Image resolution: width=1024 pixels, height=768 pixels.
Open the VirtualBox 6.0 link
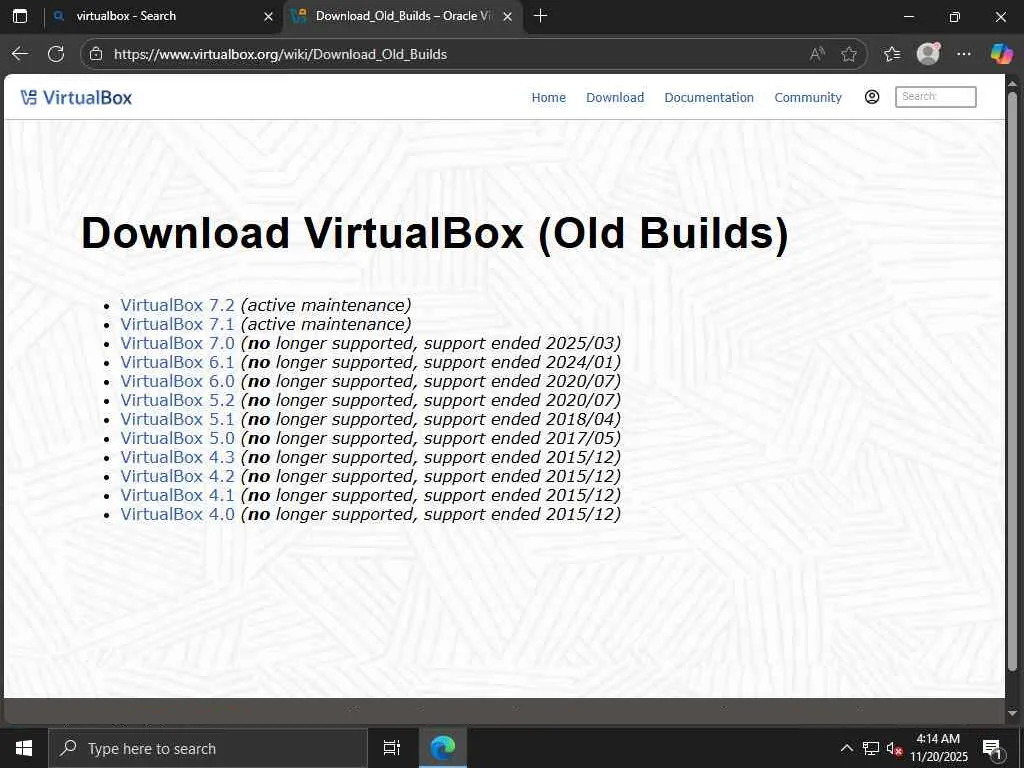tap(177, 381)
